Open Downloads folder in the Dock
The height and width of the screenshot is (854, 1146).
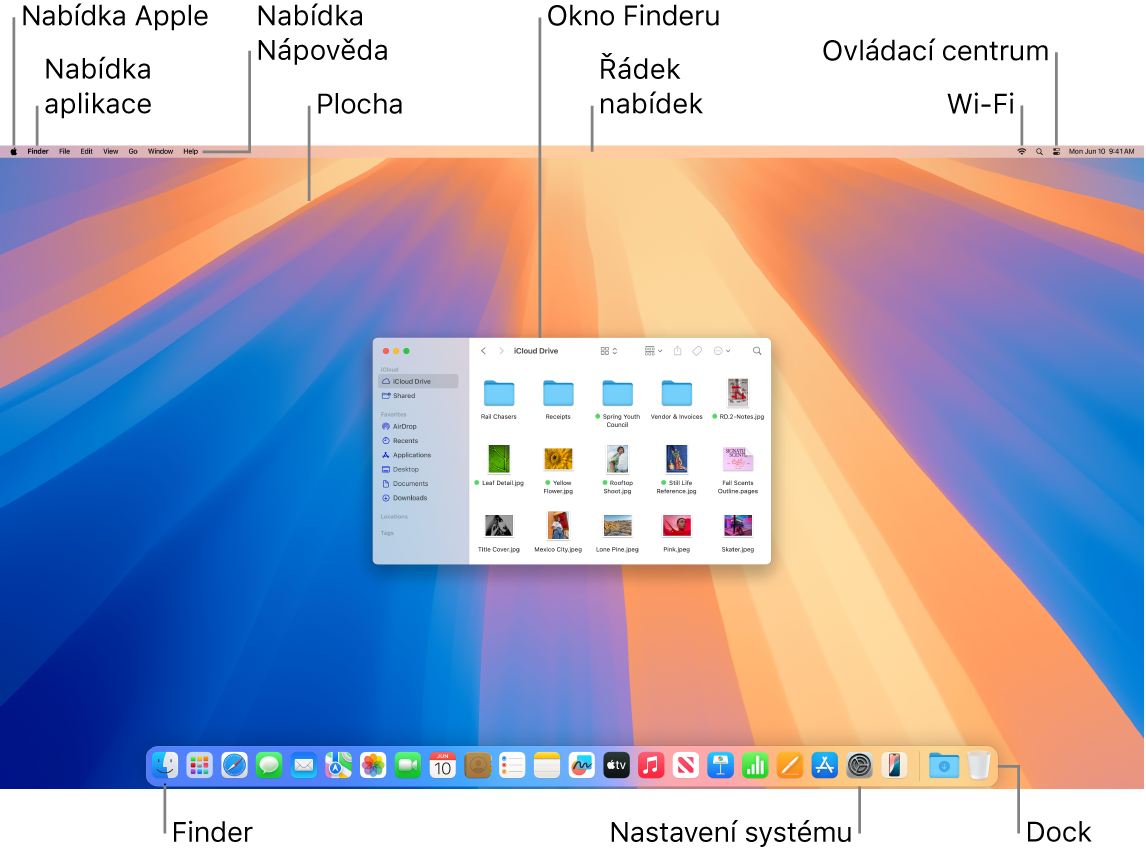944,766
